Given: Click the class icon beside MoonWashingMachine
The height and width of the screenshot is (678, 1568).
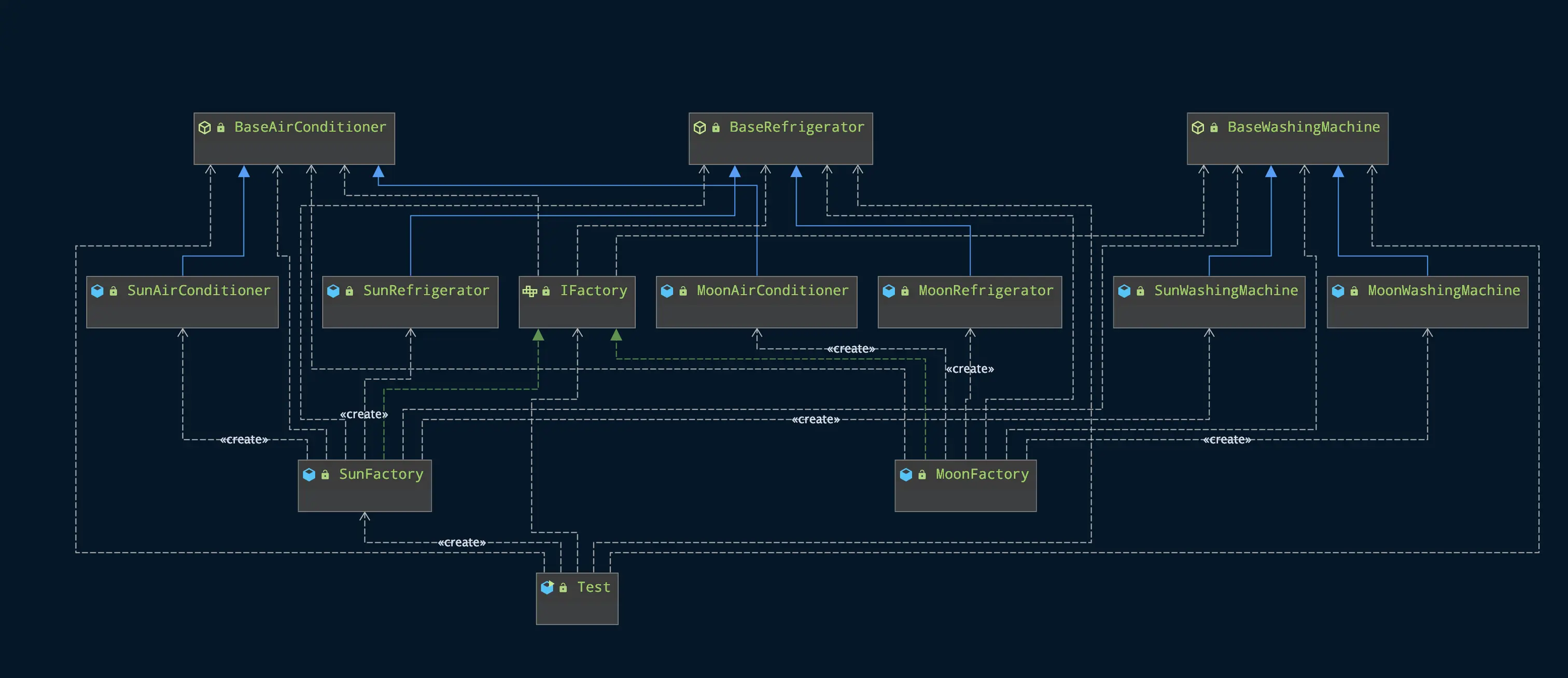Looking at the screenshot, I should pyautogui.click(x=1338, y=291).
